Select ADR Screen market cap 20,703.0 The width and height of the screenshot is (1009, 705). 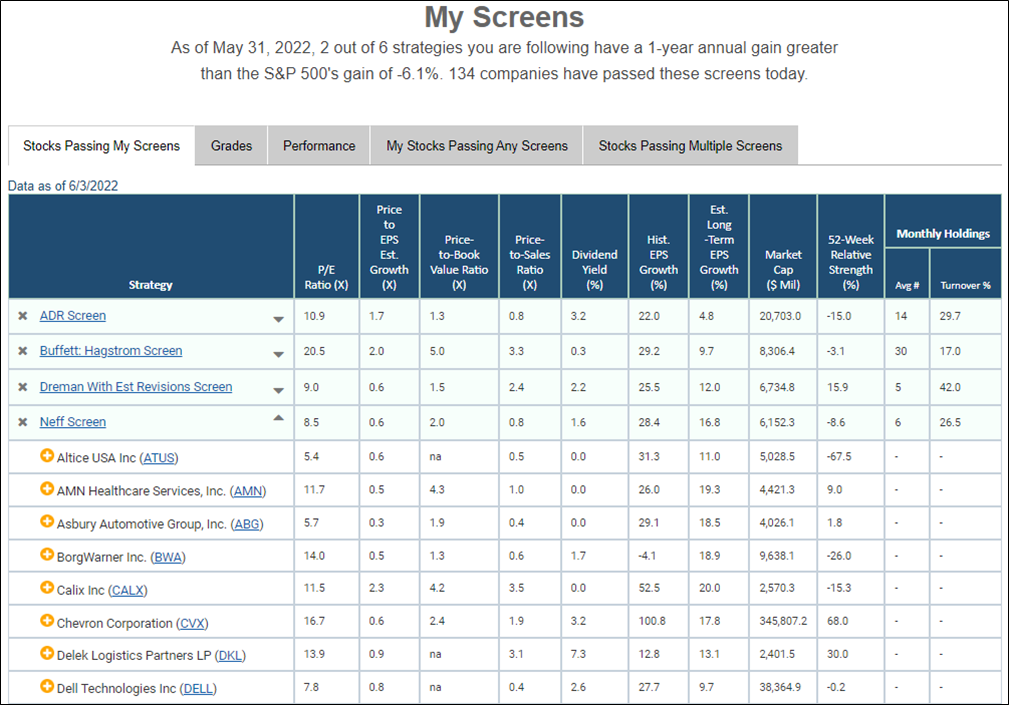[780, 316]
